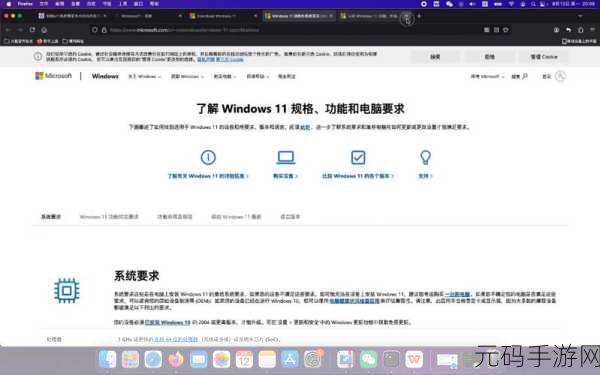
Task: Expand the 所有 Microsoft dropdown
Action: (x=487, y=77)
